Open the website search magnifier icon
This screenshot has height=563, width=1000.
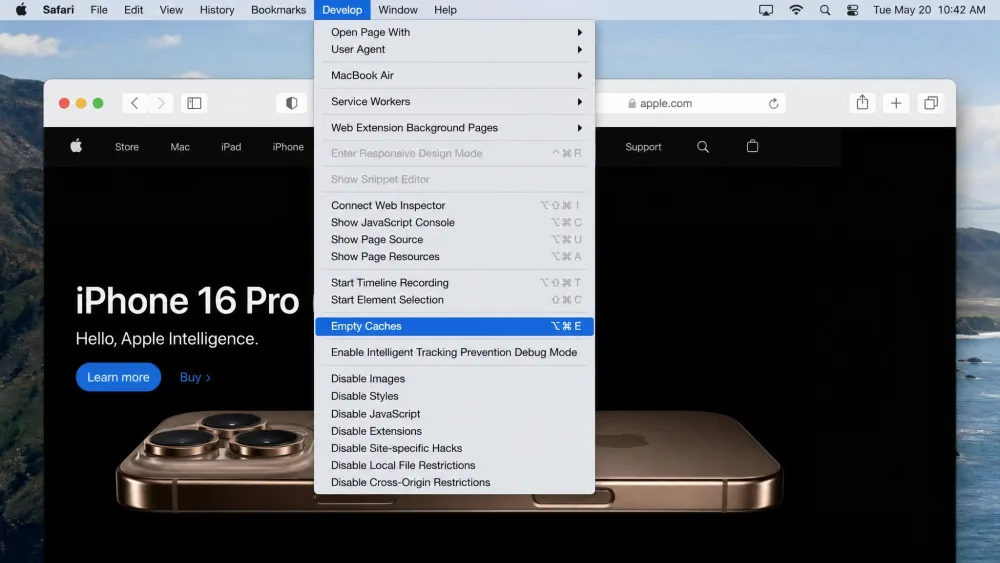(x=703, y=147)
